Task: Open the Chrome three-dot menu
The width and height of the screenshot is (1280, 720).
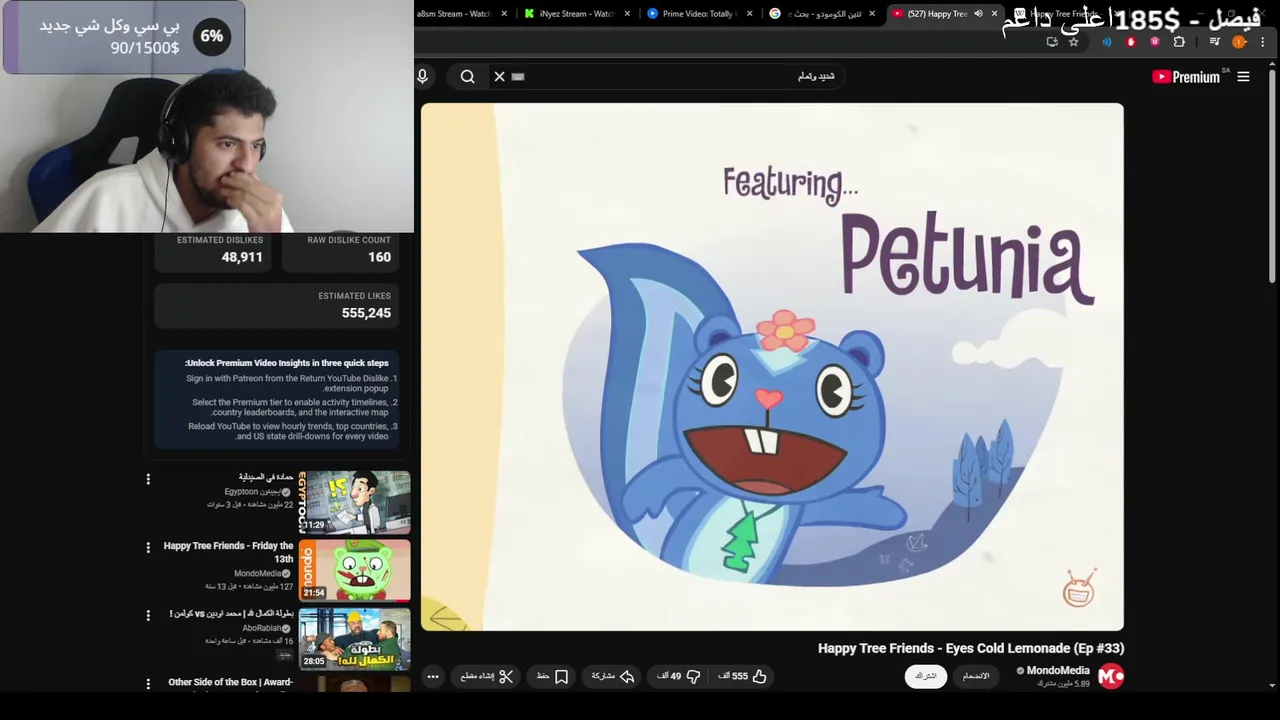Action: click(x=1263, y=42)
